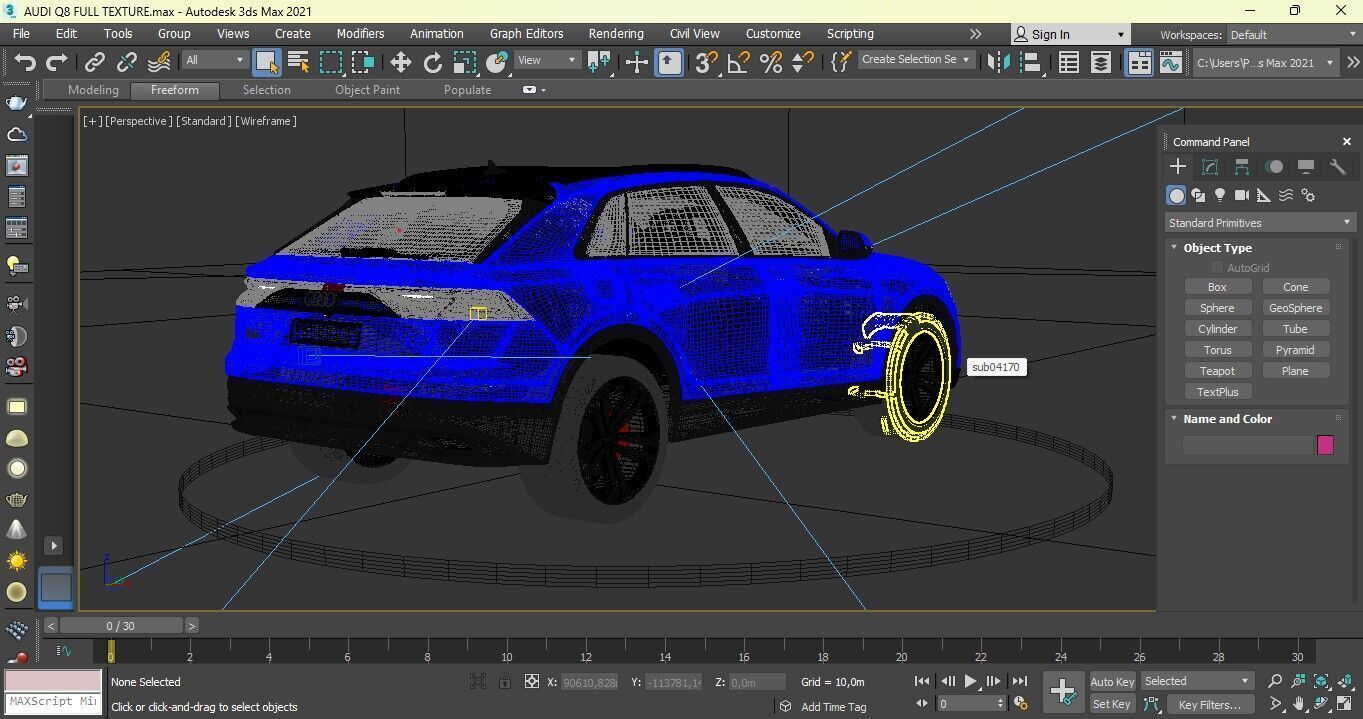This screenshot has width=1363, height=719.
Task: Open the Rendering menu
Action: [x=616, y=34]
